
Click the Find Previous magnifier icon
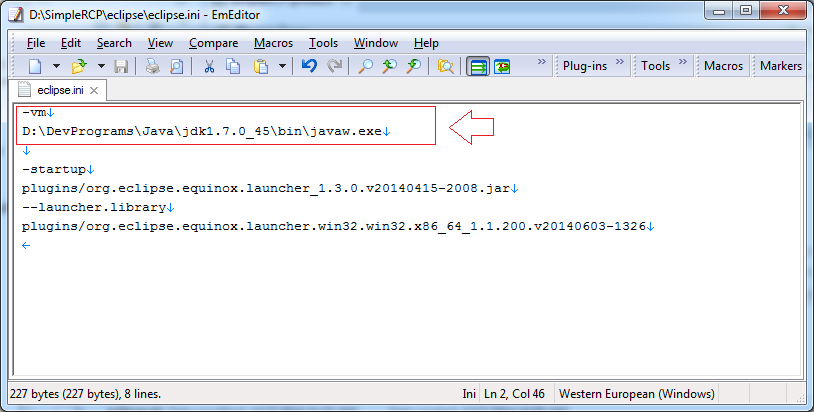coord(414,66)
